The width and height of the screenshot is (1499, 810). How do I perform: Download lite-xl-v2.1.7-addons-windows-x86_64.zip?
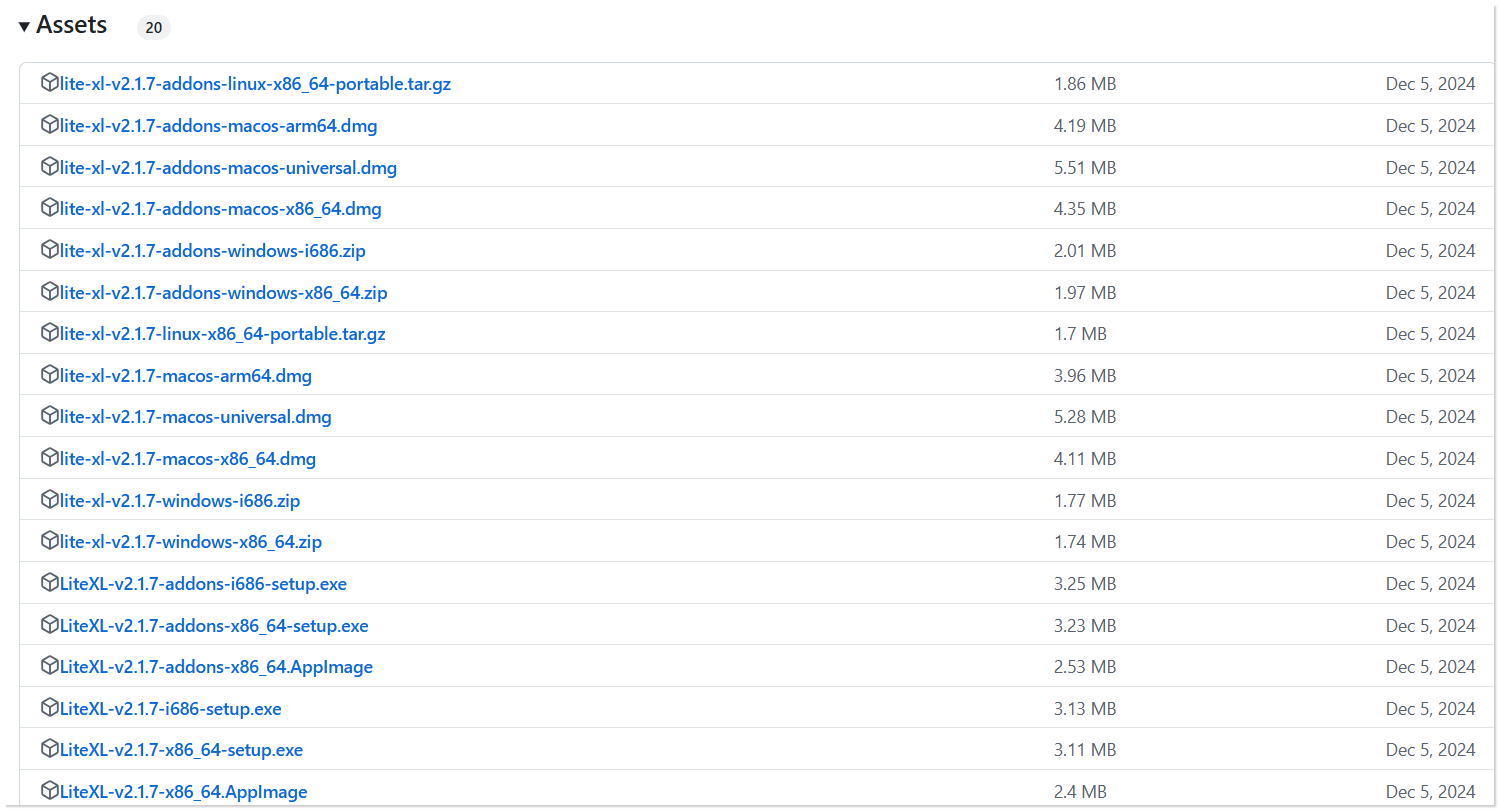tap(224, 293)
